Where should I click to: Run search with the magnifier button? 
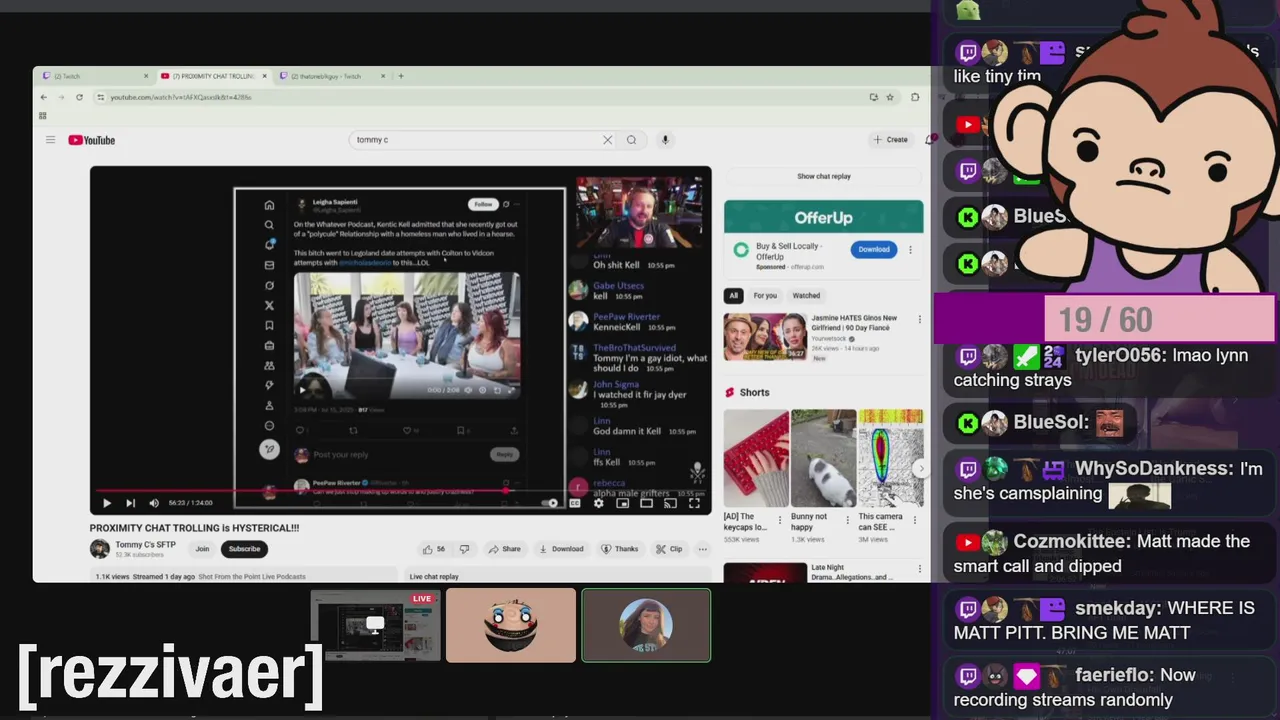coord(632,140)
